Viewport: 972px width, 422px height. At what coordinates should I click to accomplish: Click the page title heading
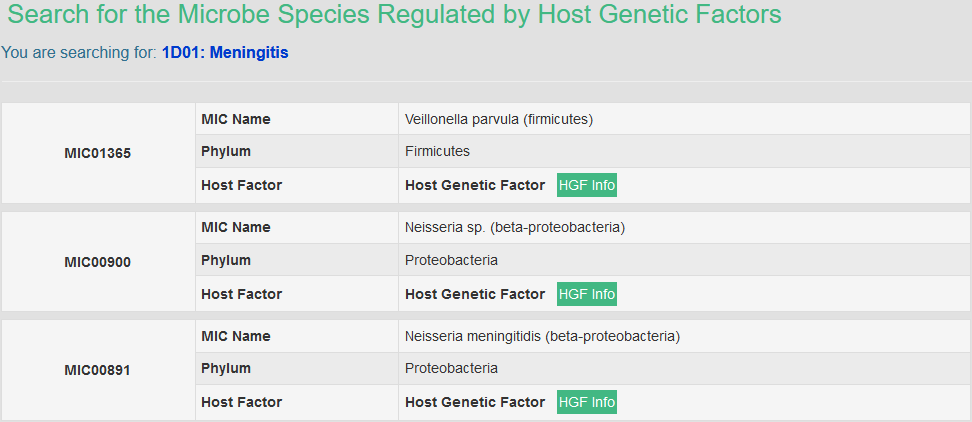(x=394, y=15)
